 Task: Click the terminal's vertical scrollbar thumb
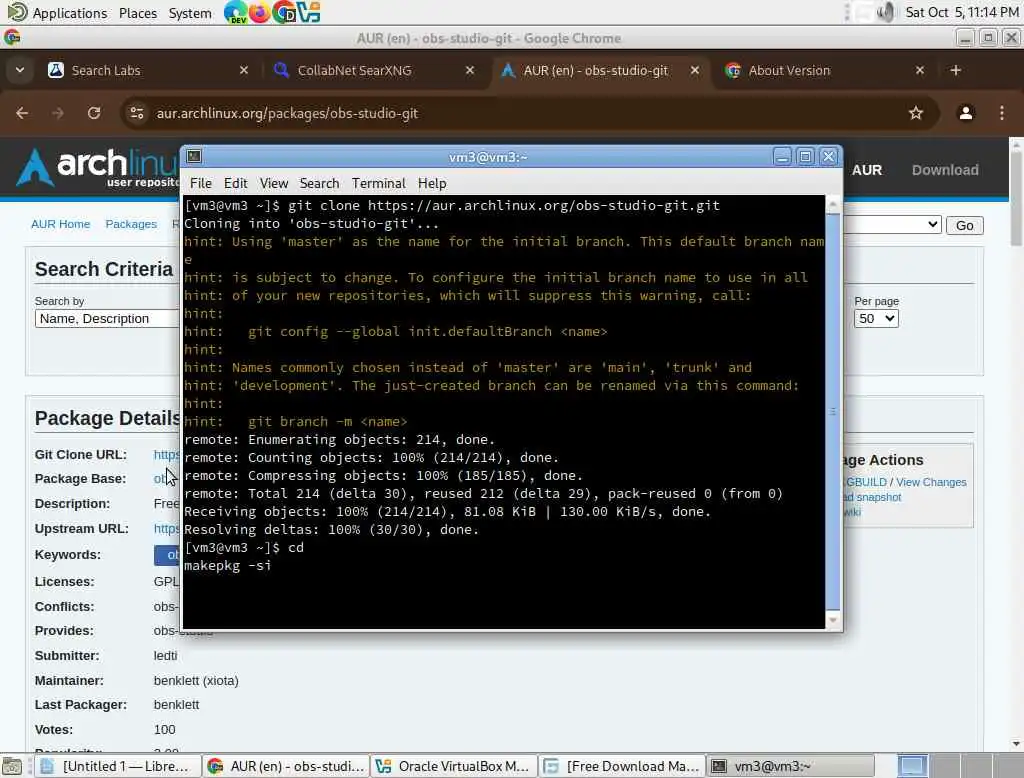833,412
